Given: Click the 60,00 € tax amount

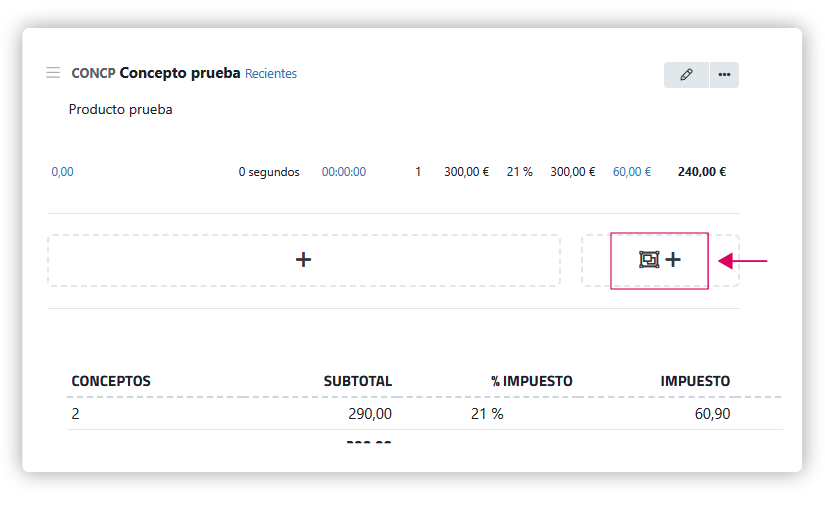Looking at the screenshot, I should coord(632,172).
